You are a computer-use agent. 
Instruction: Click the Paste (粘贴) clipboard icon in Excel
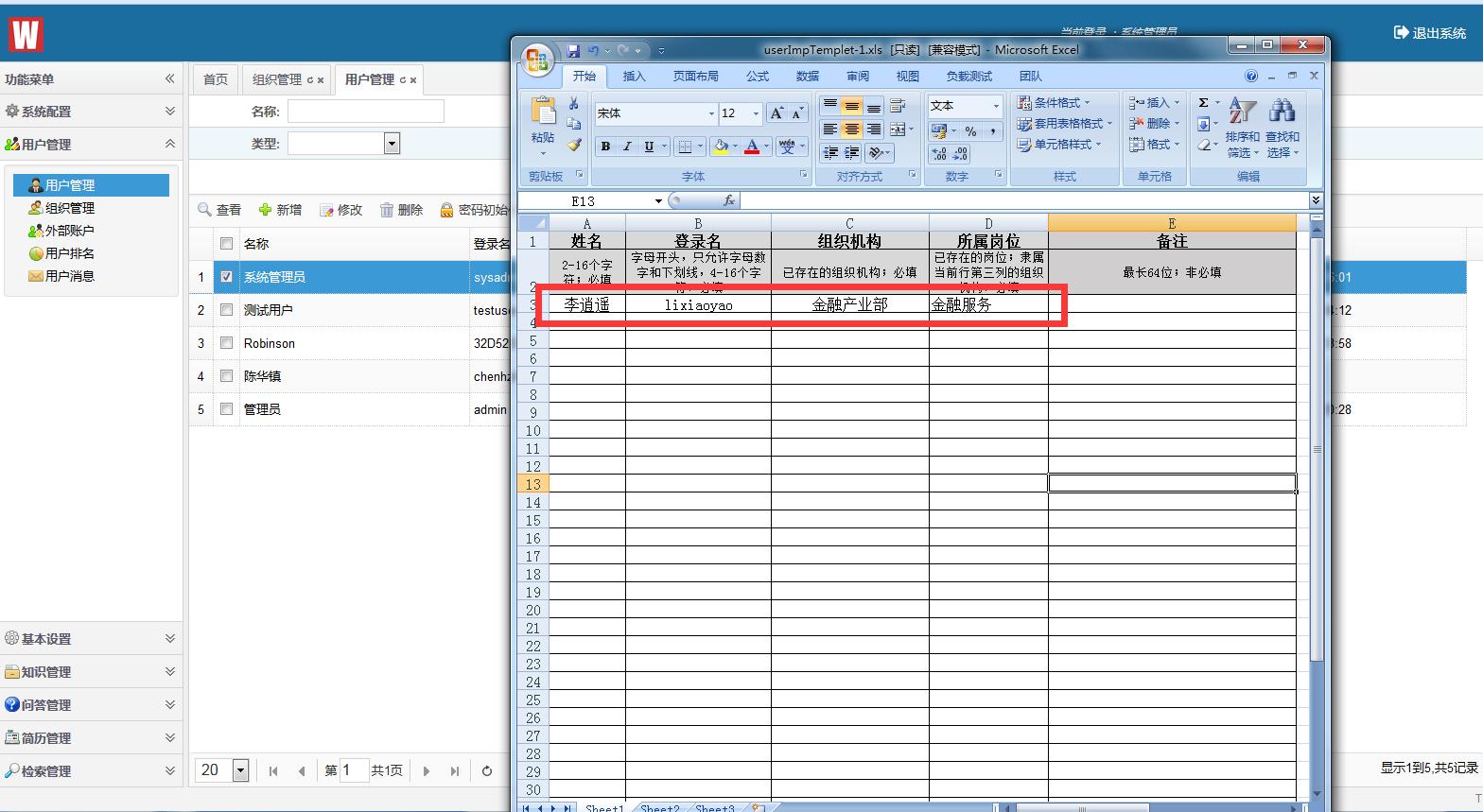tap(543, 111)
